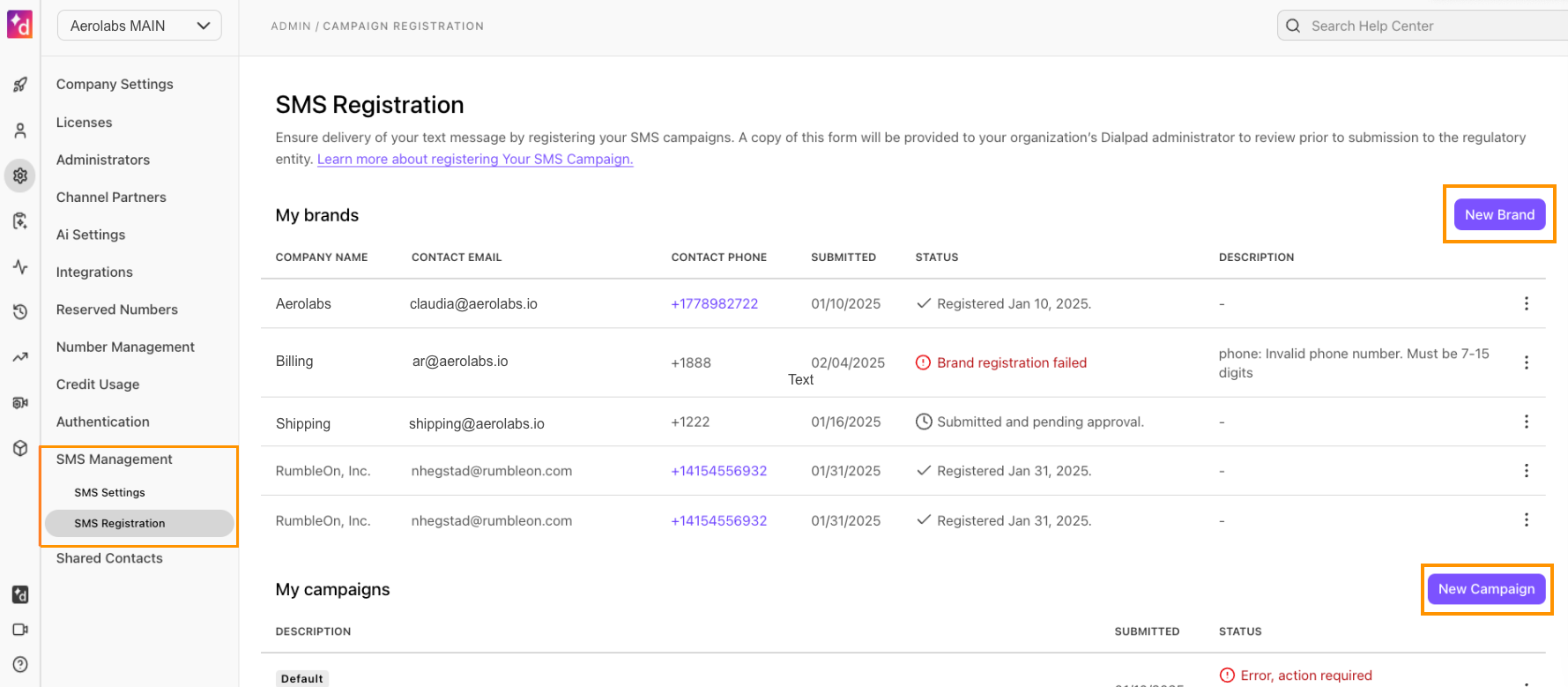
Task: Open Shared Contacts
Action: [x=109, y=558]
